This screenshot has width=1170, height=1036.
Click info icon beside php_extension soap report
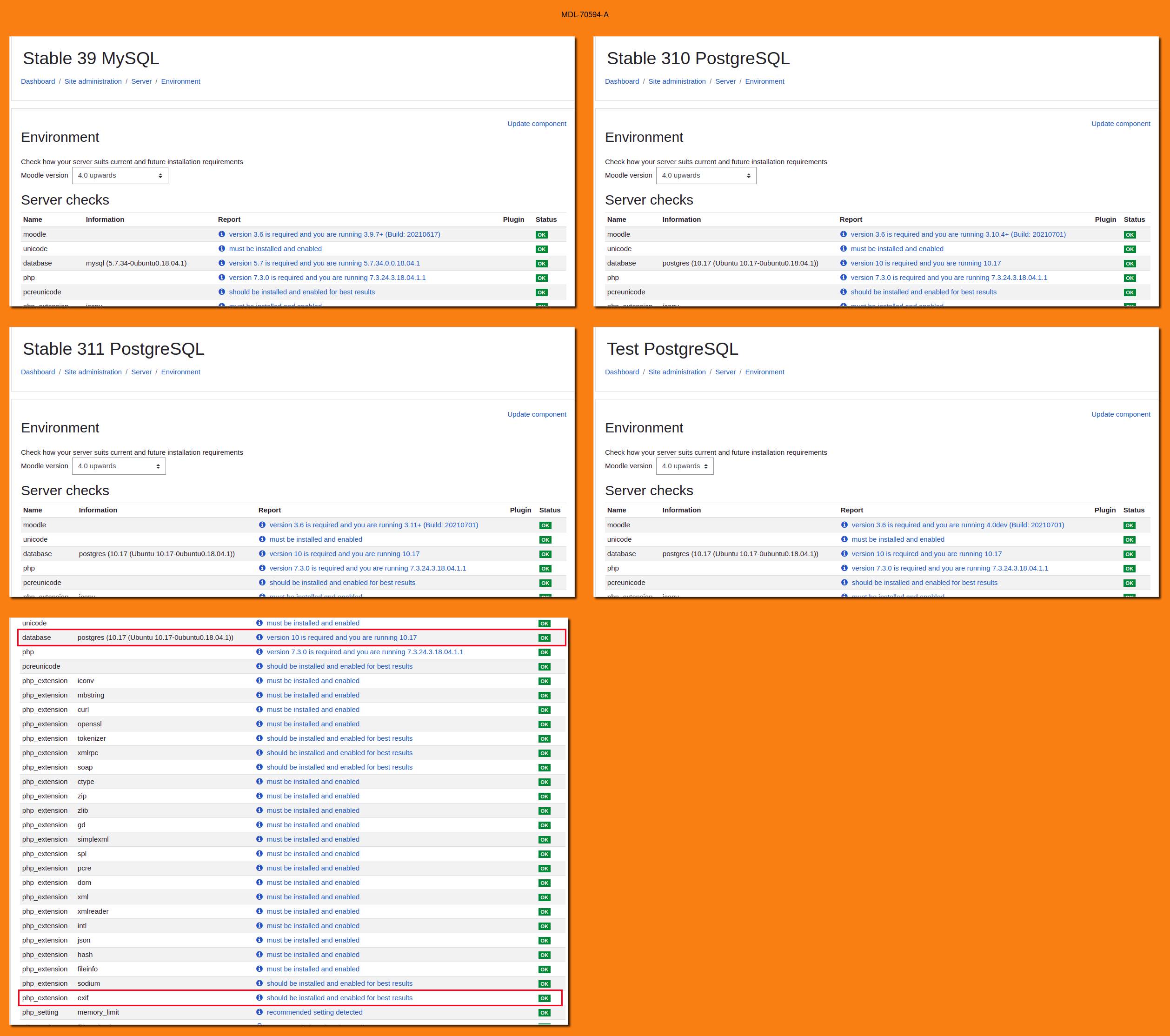click(259, 767)
